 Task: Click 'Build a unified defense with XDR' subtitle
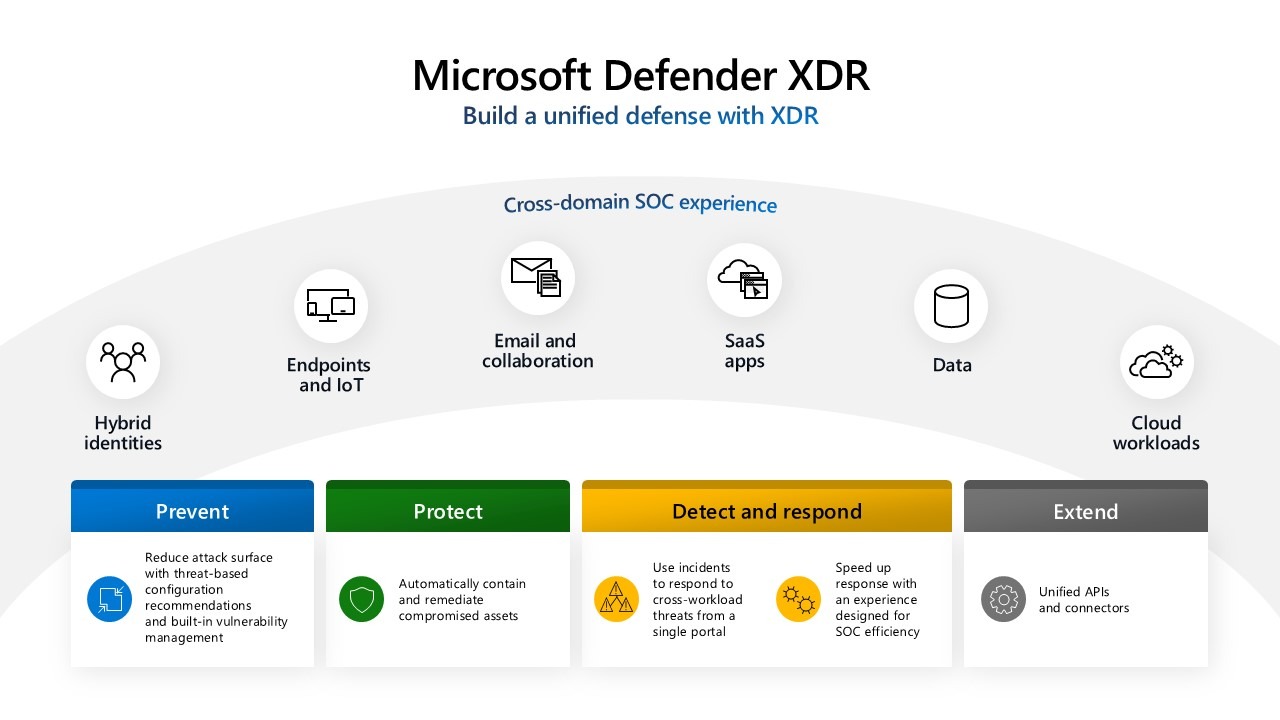[x=640, y=116]
